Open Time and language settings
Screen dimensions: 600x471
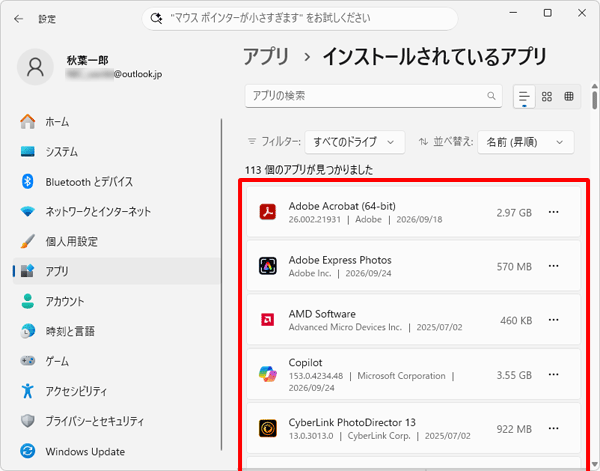pyautogui.click(x=117, y=331)
